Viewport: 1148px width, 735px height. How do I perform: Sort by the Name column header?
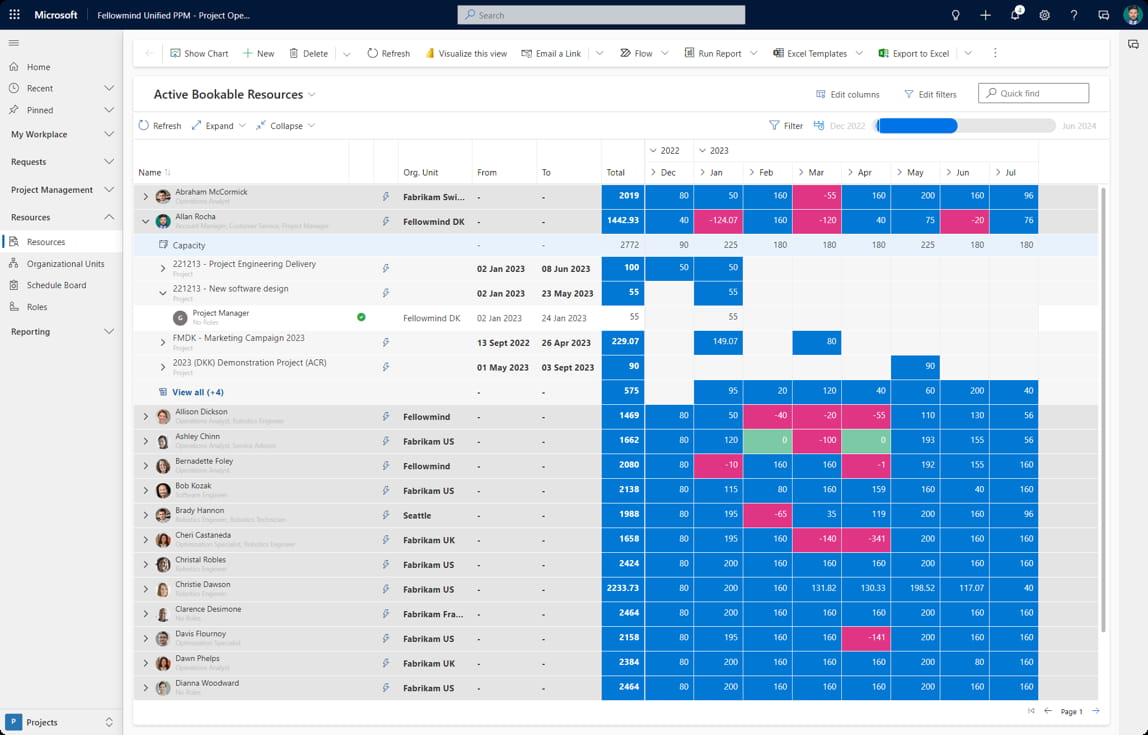tap(154, 173)
